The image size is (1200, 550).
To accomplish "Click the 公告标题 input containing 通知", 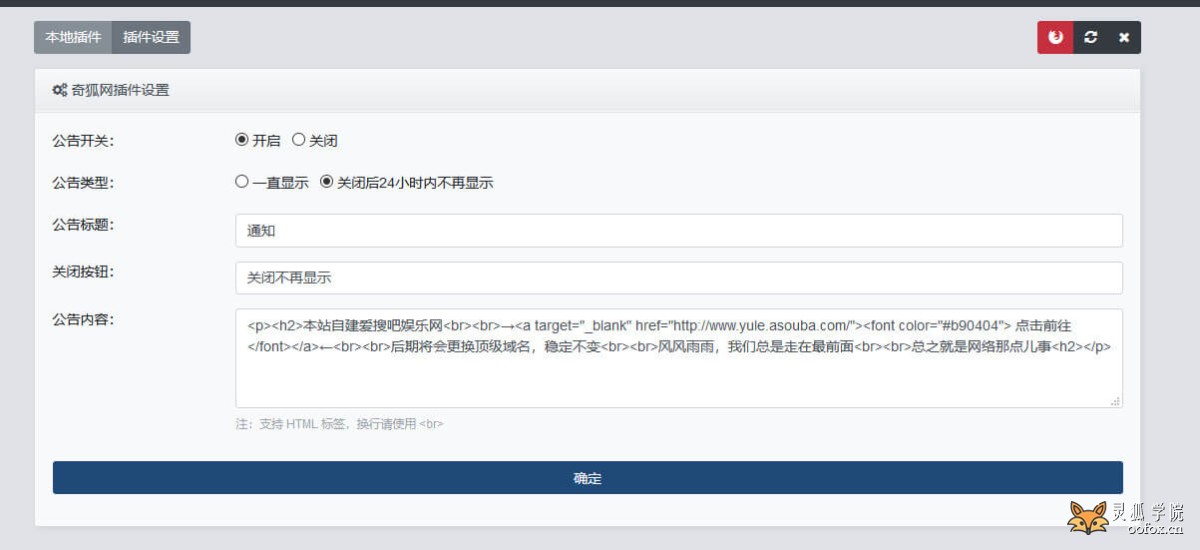I will 678,230.
